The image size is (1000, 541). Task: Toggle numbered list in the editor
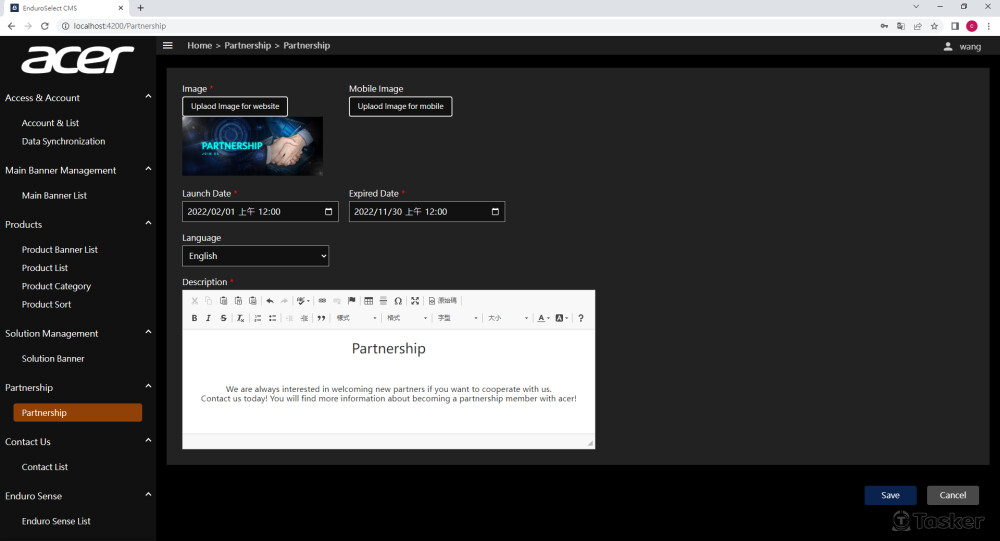(x=257, y=318)
